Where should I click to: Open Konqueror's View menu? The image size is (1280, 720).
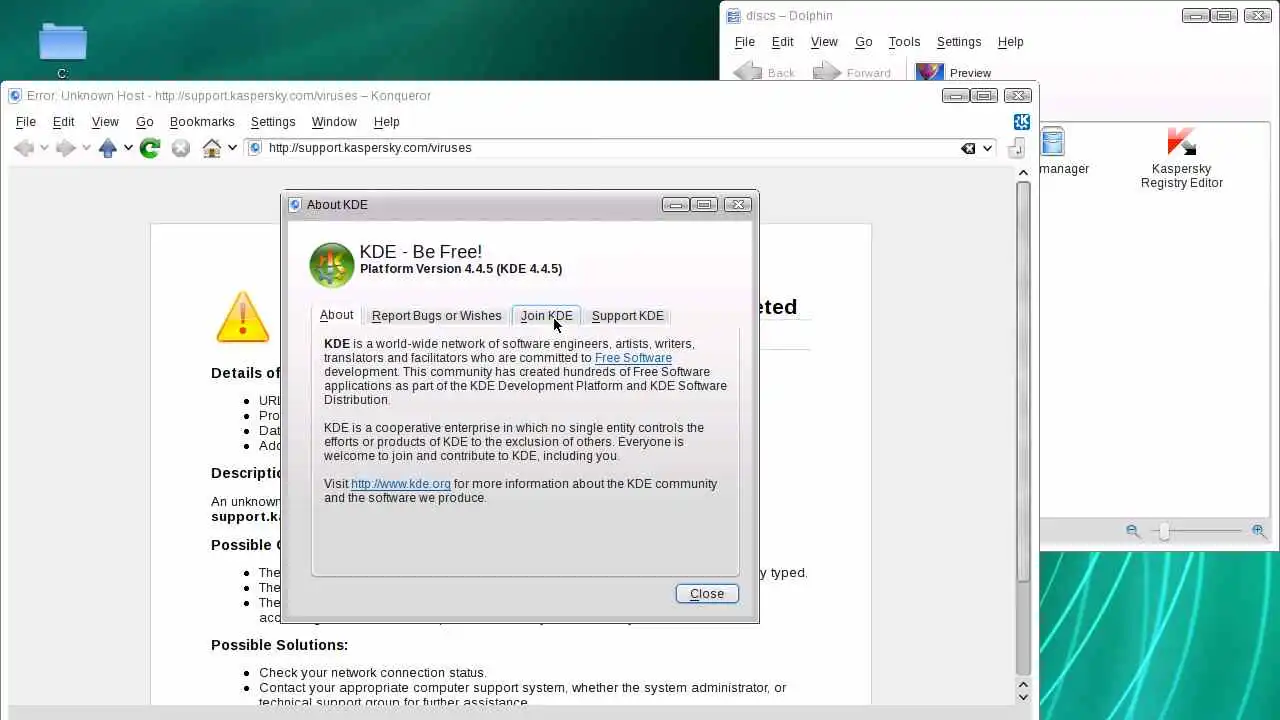click(x=105, y=122)
